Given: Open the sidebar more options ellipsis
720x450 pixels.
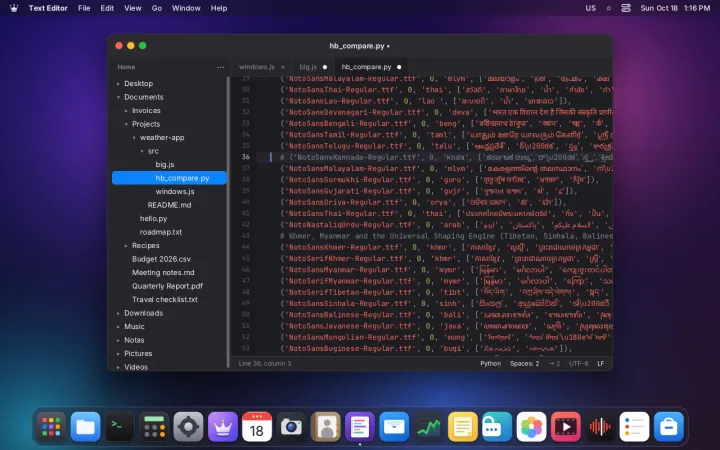Looking at the screenshot, I should 220,67.
